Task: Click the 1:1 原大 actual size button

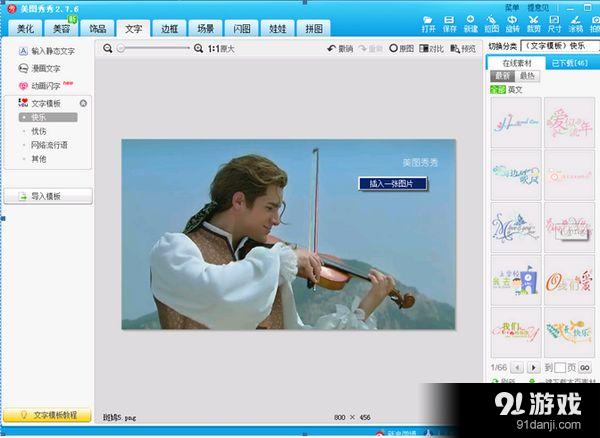Action: coord(221,49)
